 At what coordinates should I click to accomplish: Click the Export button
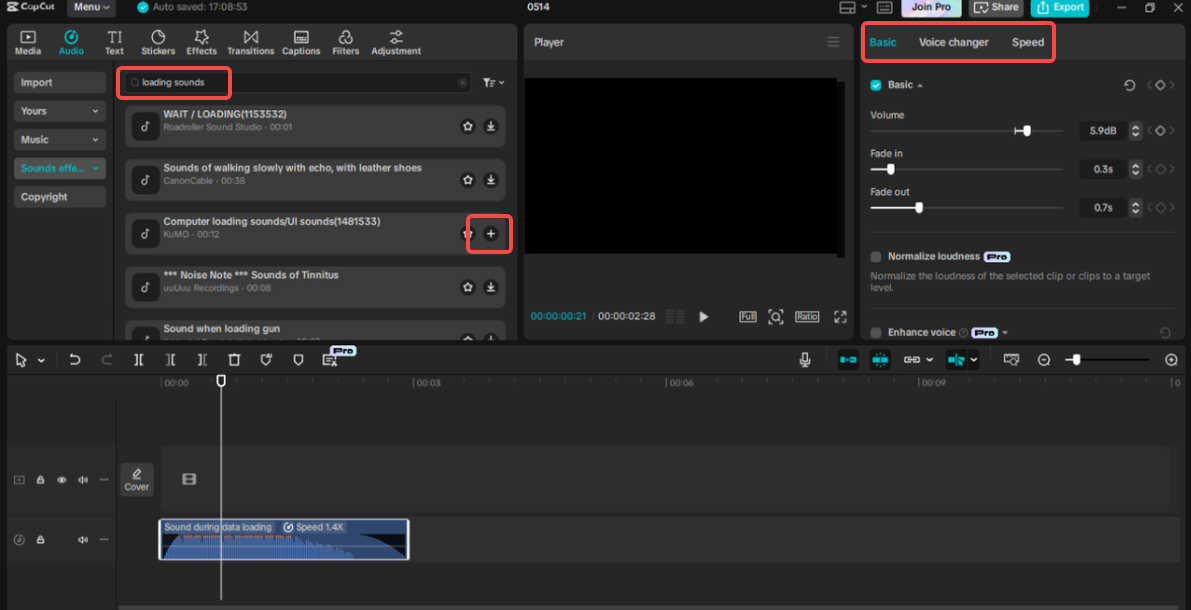coord(1060,7)
